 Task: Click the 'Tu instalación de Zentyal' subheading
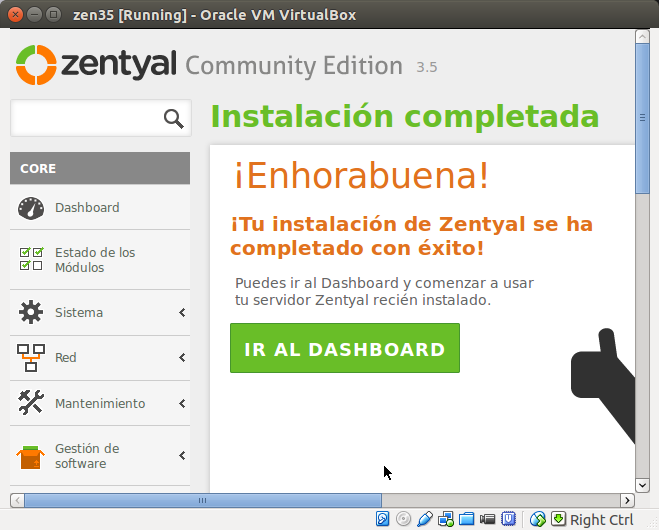[x=411, y=236]
